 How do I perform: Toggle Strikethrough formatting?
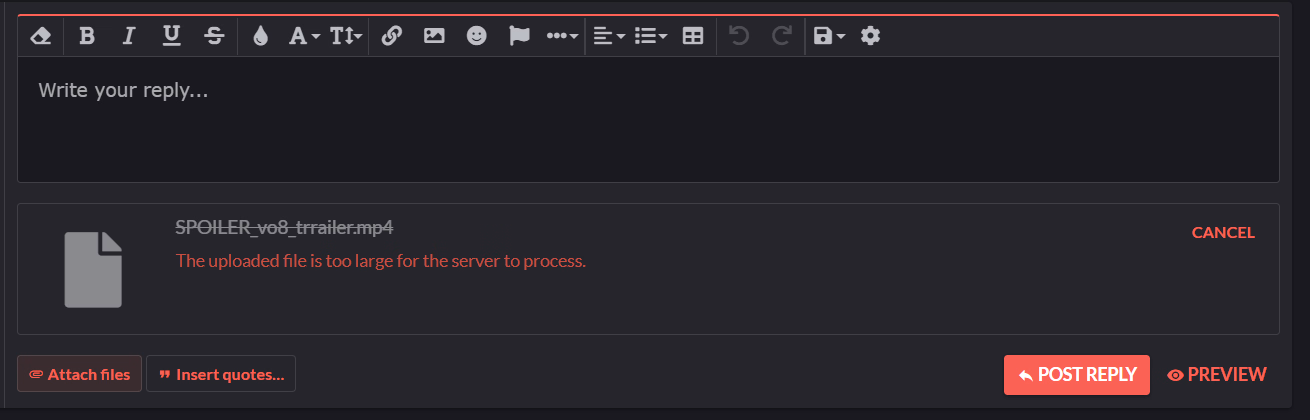click(x=214, y=36)
